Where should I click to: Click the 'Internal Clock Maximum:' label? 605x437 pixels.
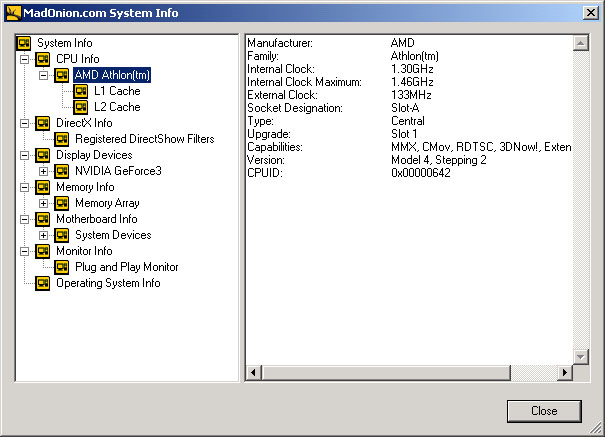tap(304, 82)
